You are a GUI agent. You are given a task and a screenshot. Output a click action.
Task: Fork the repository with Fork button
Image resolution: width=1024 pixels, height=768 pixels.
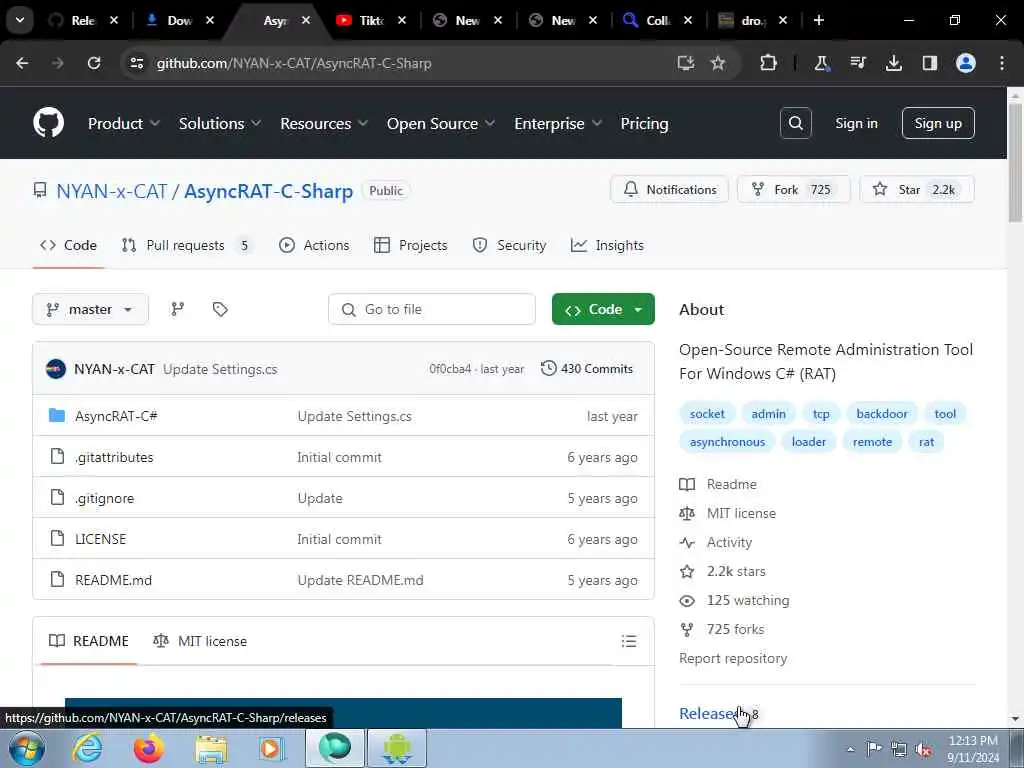[x=793, y=189]
